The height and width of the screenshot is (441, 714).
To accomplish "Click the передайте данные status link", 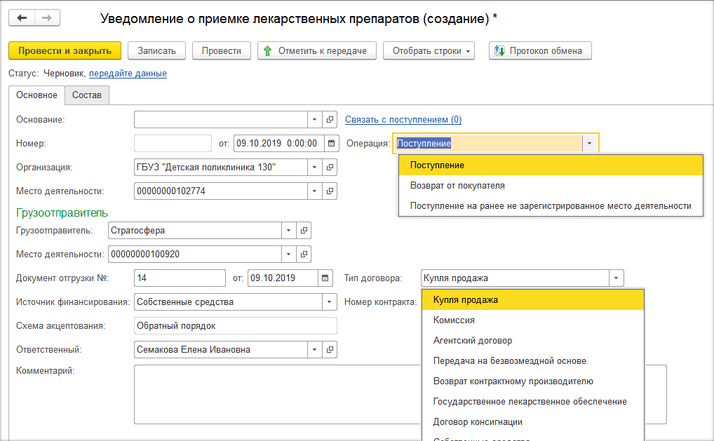I will point(128,74).
